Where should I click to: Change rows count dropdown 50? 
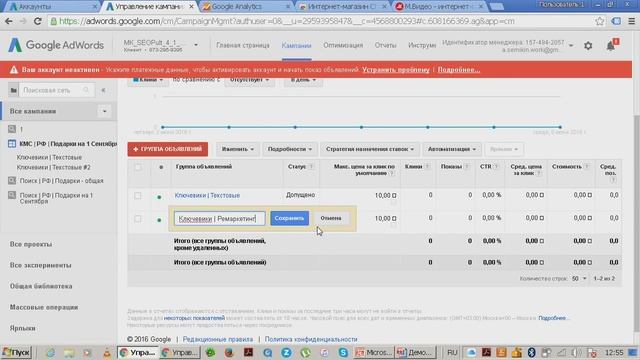[x=578, y=278]
